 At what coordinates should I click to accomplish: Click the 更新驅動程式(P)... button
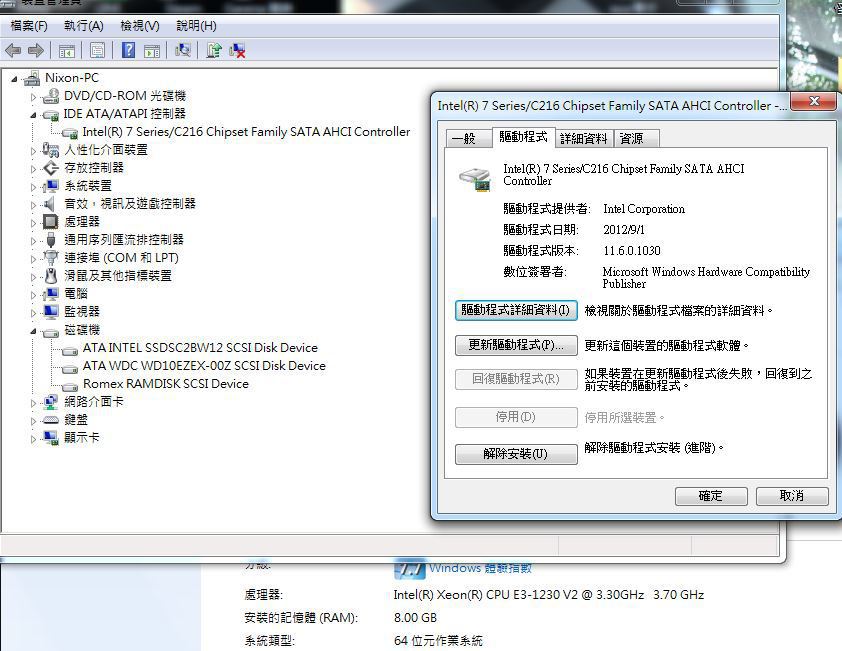[x=516, y=345]
